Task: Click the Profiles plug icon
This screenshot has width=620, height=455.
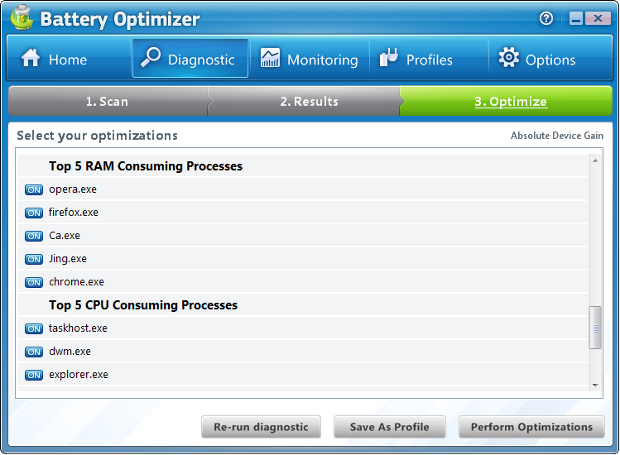Action: point(389,57)
